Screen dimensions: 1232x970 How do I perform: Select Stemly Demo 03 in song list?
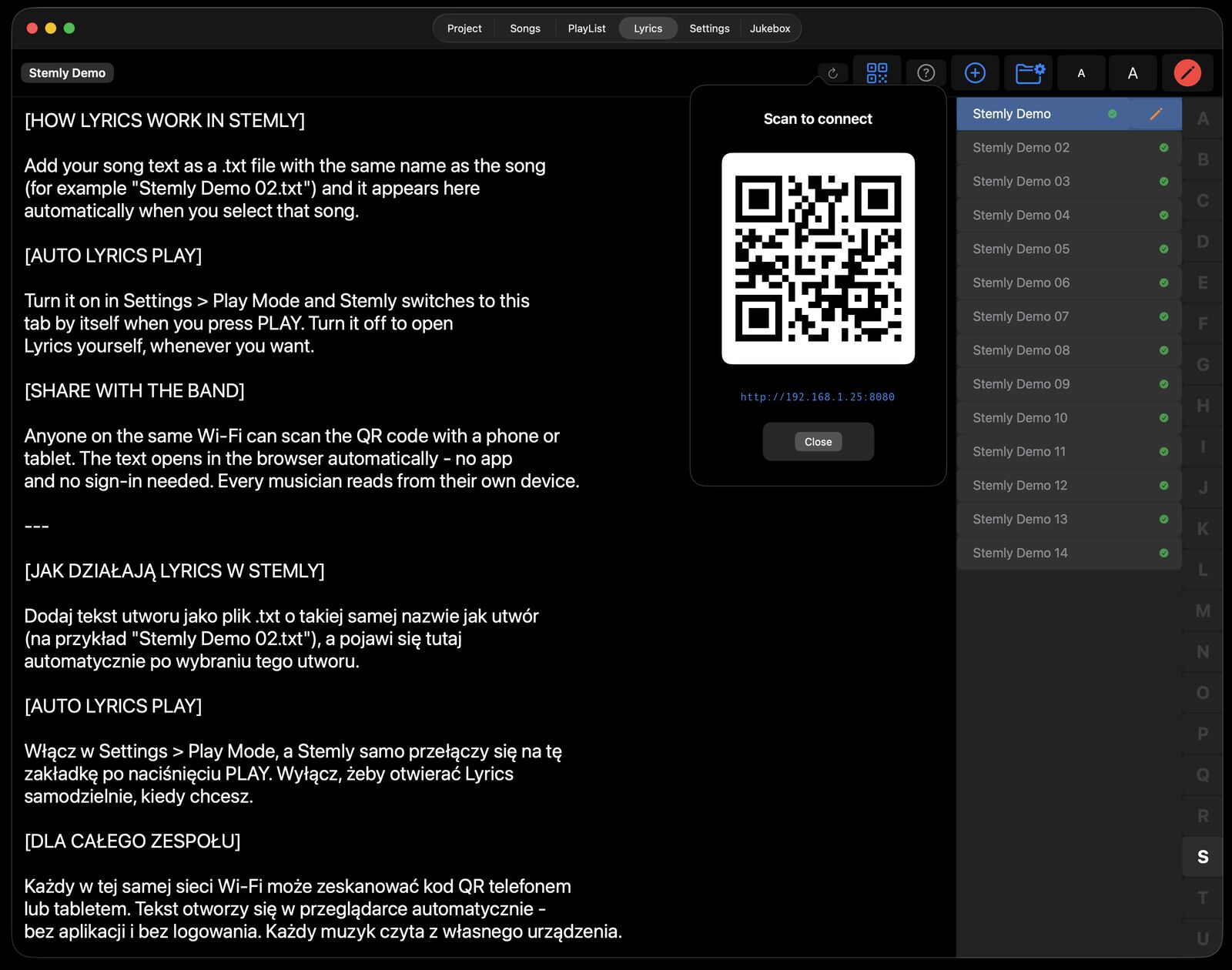point(1069,182)
